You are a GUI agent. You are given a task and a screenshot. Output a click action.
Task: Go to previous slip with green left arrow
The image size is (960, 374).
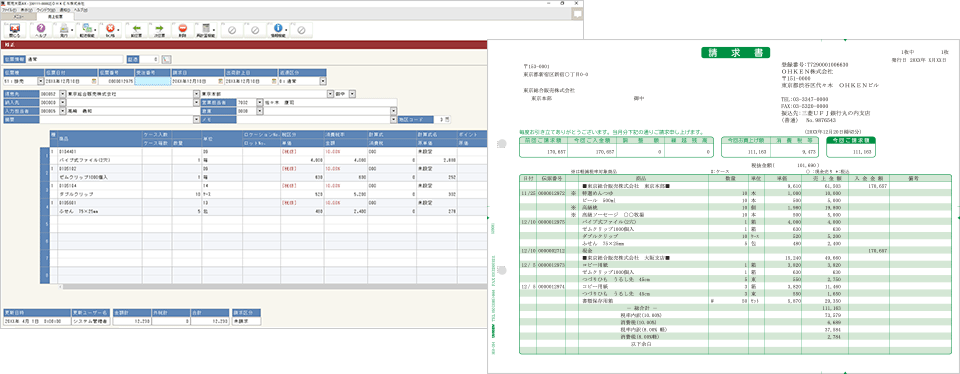point(136,30)
